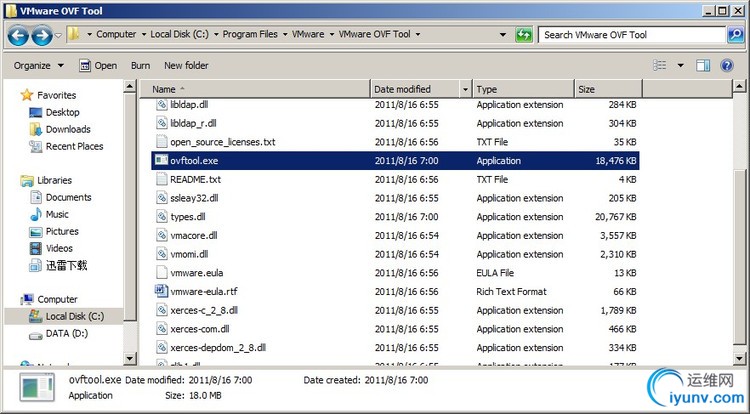Click ovftool.exe thumbnail in details pane
The image size is (750, 414).
pyautogui.click(x=37, y=387)
